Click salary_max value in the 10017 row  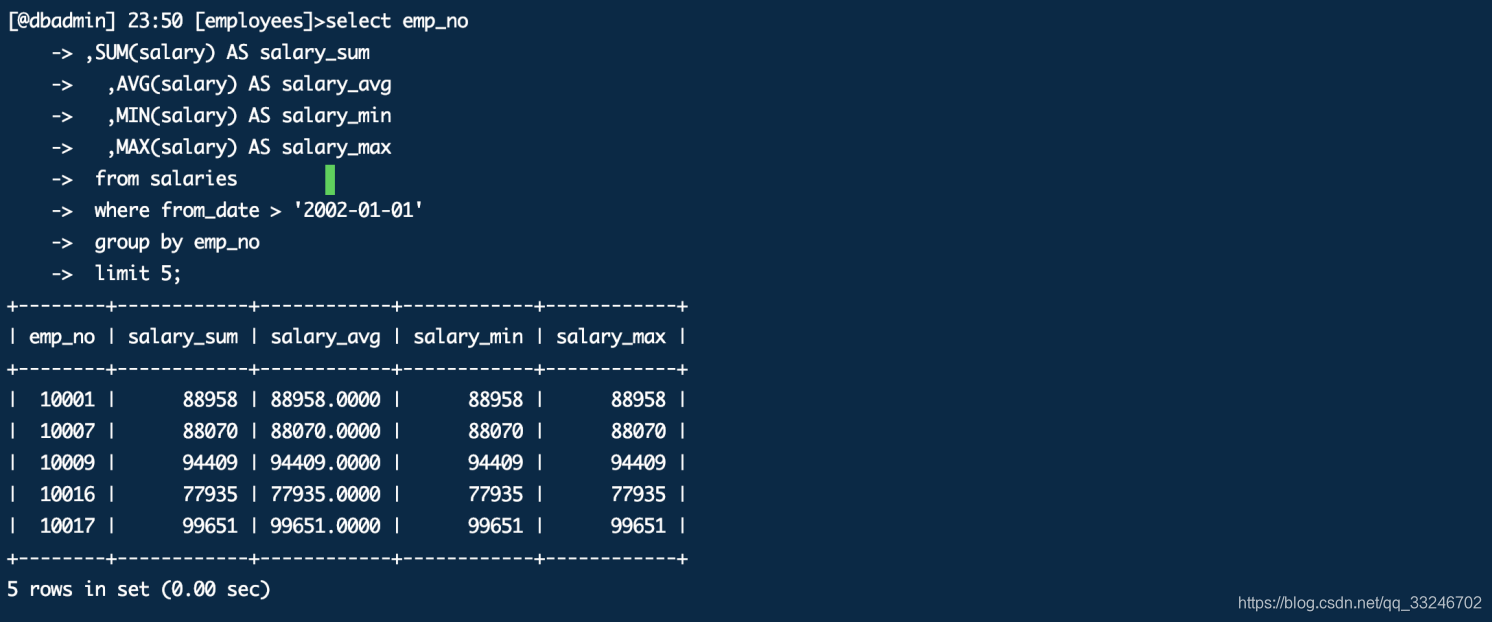638,526
